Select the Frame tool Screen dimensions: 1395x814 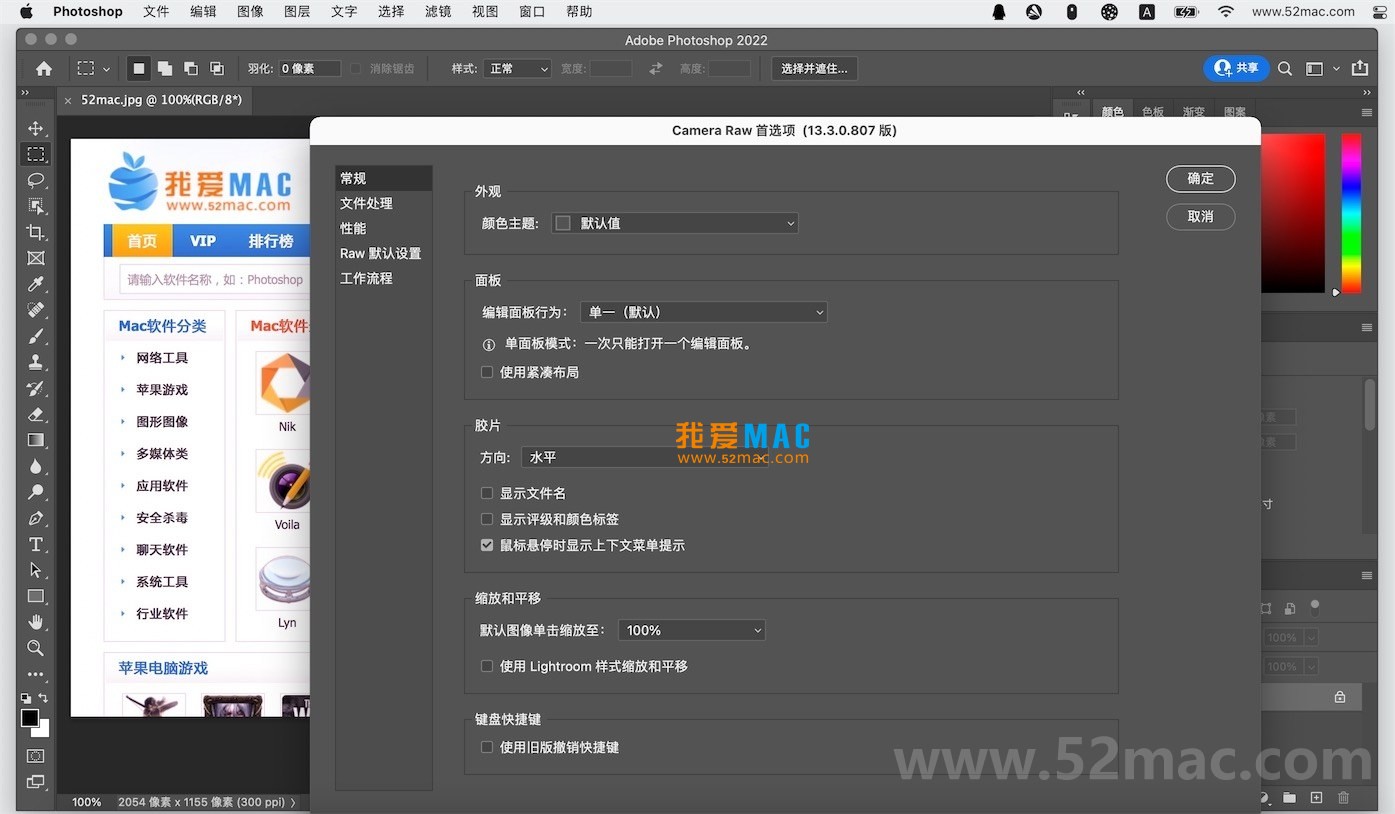tap(36, 258)
